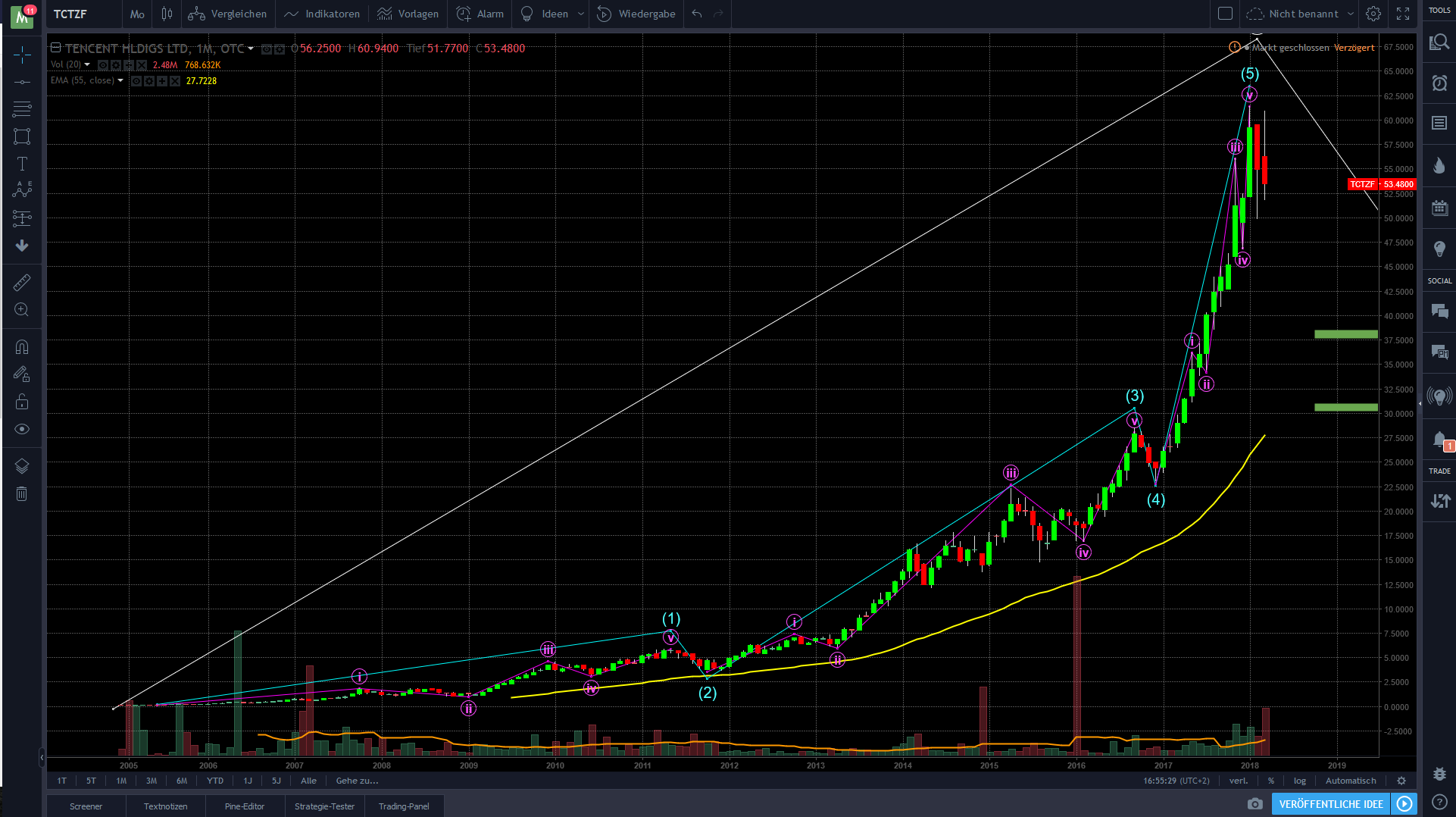Select the trend line drawing tool
Screen dimensions: 1456x817
coord(22,82)
